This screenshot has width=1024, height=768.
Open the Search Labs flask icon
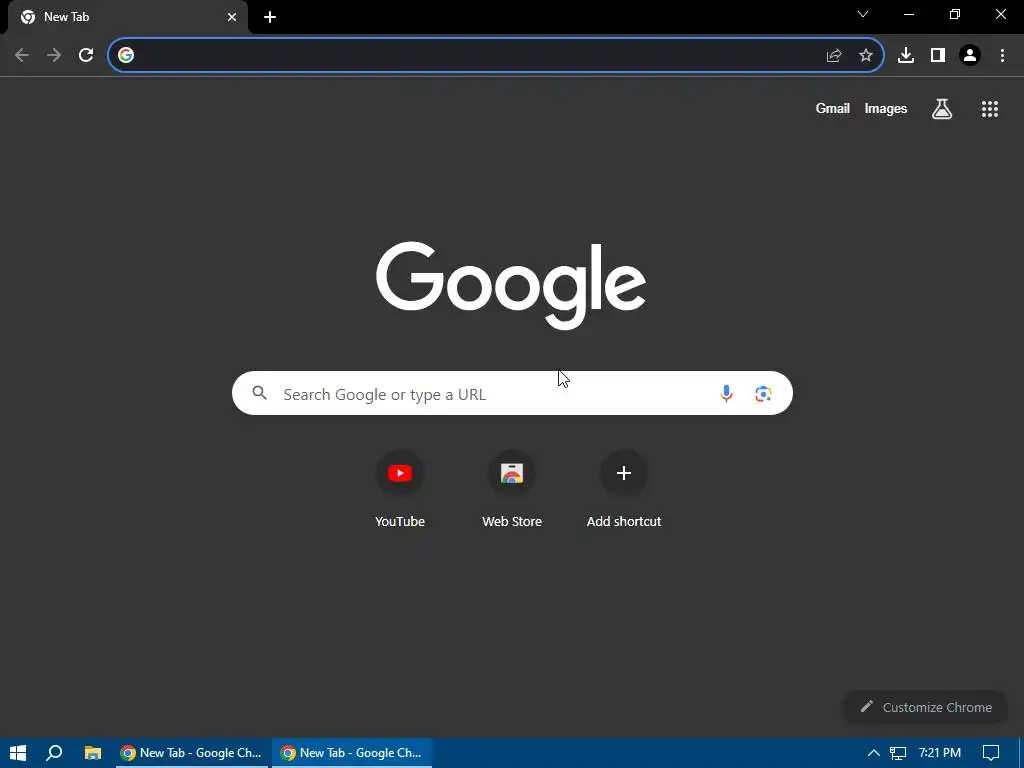pos(942,109)
